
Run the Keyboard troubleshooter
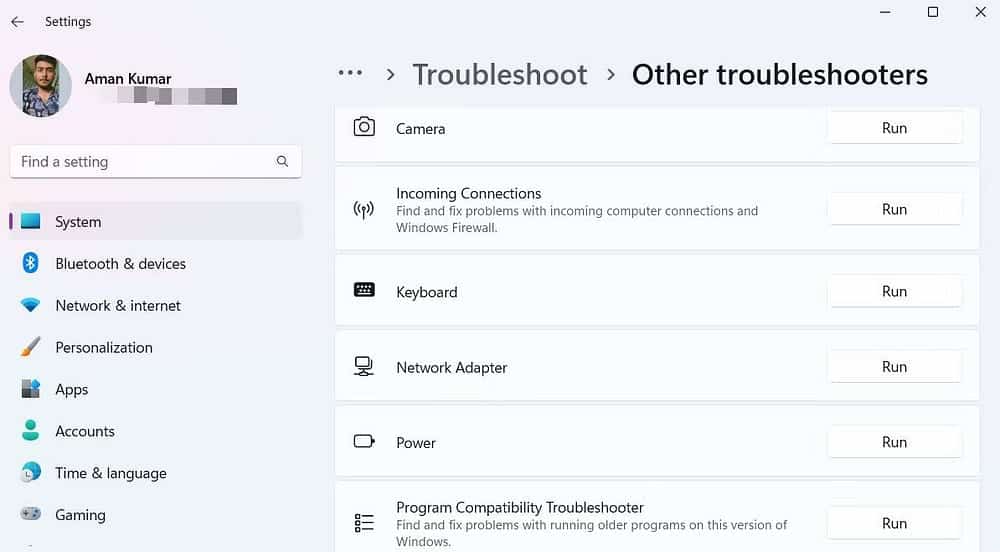tap(894, 291)
